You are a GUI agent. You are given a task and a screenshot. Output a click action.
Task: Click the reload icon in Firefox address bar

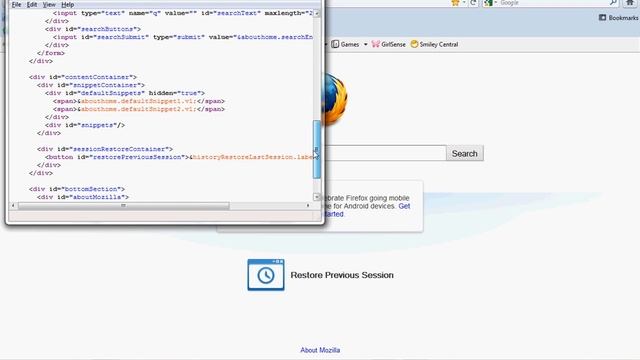pos(473,3)
